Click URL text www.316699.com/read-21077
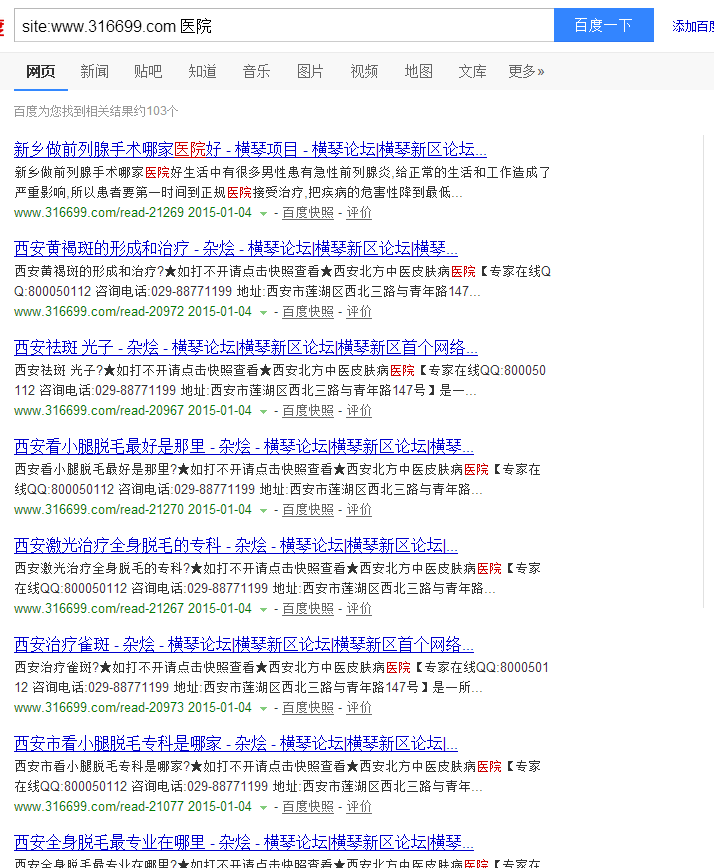The width and height of the screenshot is (714, 868). click(99, 807)
